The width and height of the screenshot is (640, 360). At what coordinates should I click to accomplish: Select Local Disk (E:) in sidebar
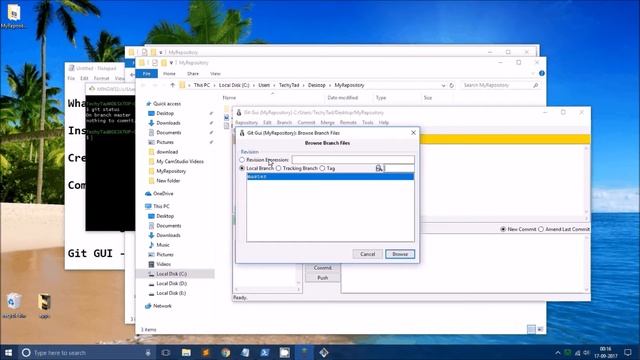pyautogui.click(x=171, y=293)
